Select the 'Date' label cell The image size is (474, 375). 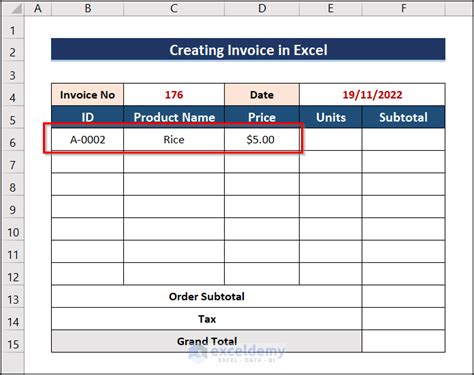(262, 95)
